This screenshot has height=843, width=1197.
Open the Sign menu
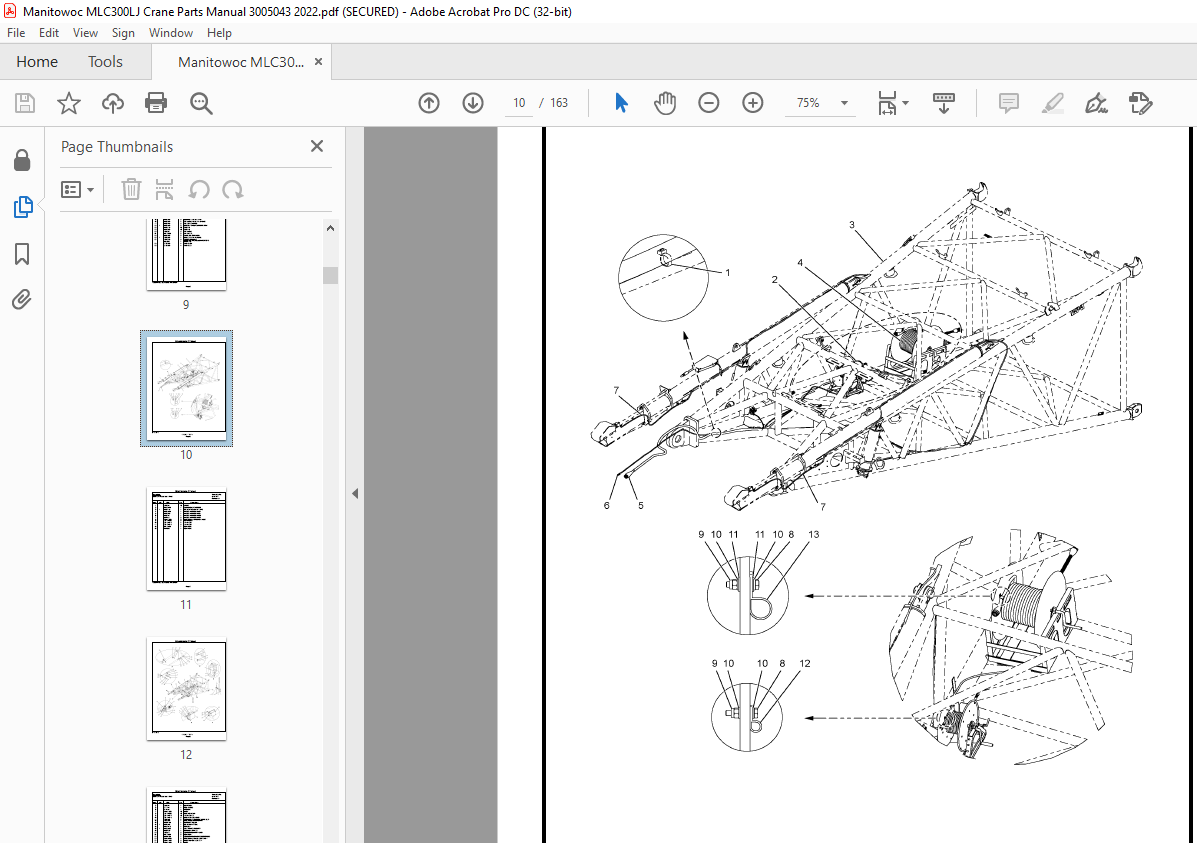(x=123, y=33)
